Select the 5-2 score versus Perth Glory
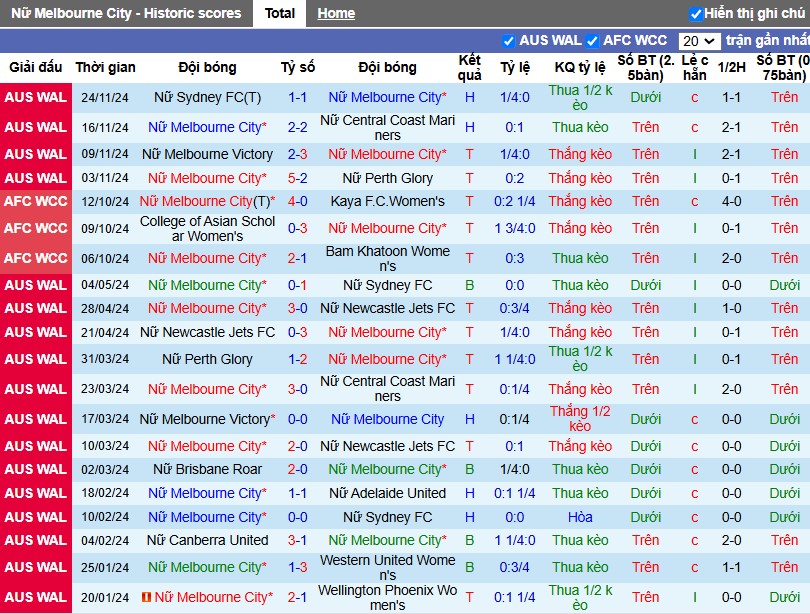 point(298,178)
